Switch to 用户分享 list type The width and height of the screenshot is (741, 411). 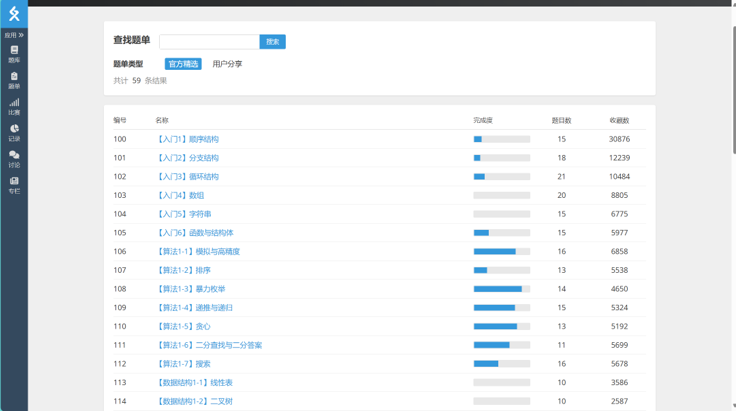[227, 64]
